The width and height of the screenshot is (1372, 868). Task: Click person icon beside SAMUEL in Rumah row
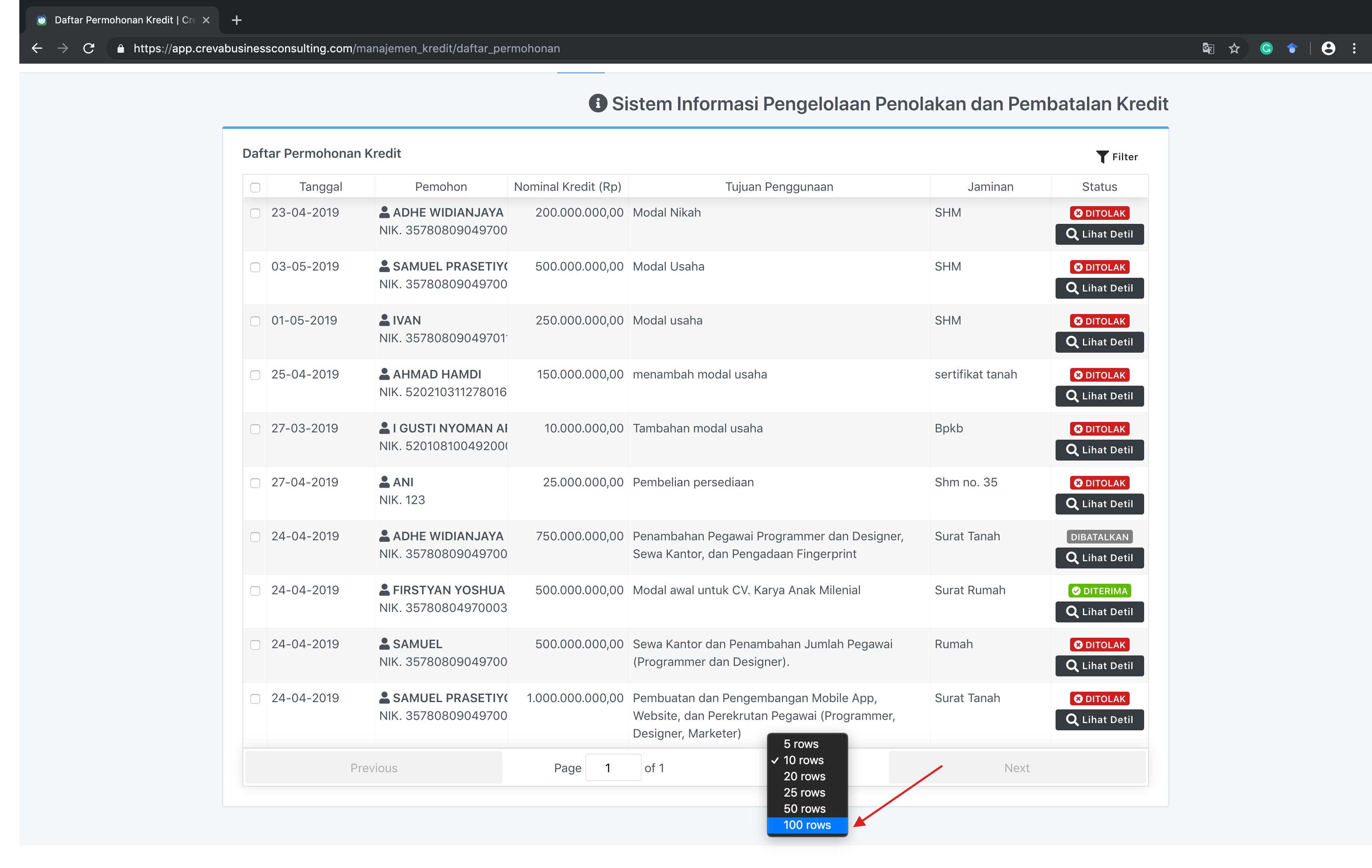click(384, 644)
